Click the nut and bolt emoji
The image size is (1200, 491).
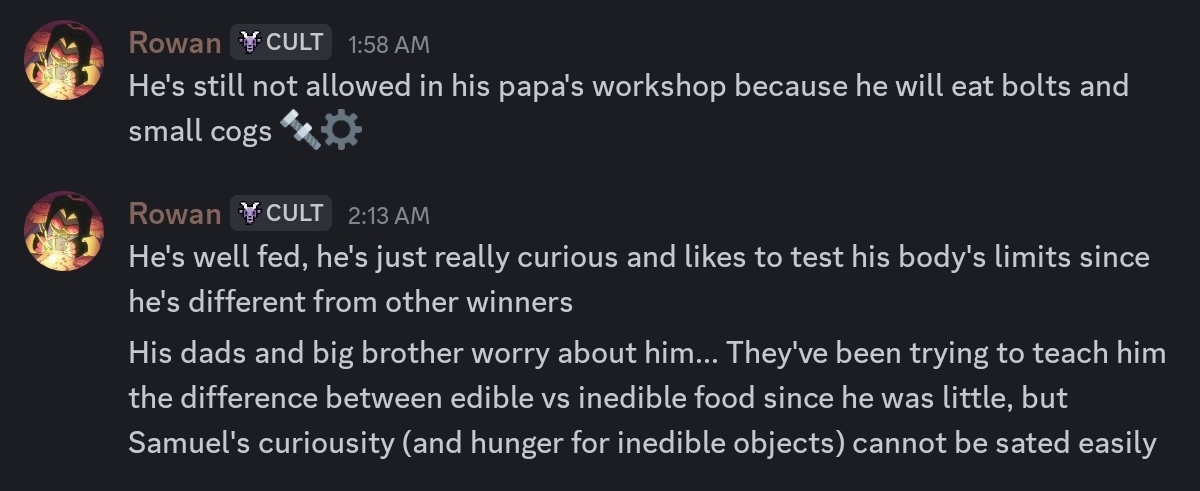300,130
